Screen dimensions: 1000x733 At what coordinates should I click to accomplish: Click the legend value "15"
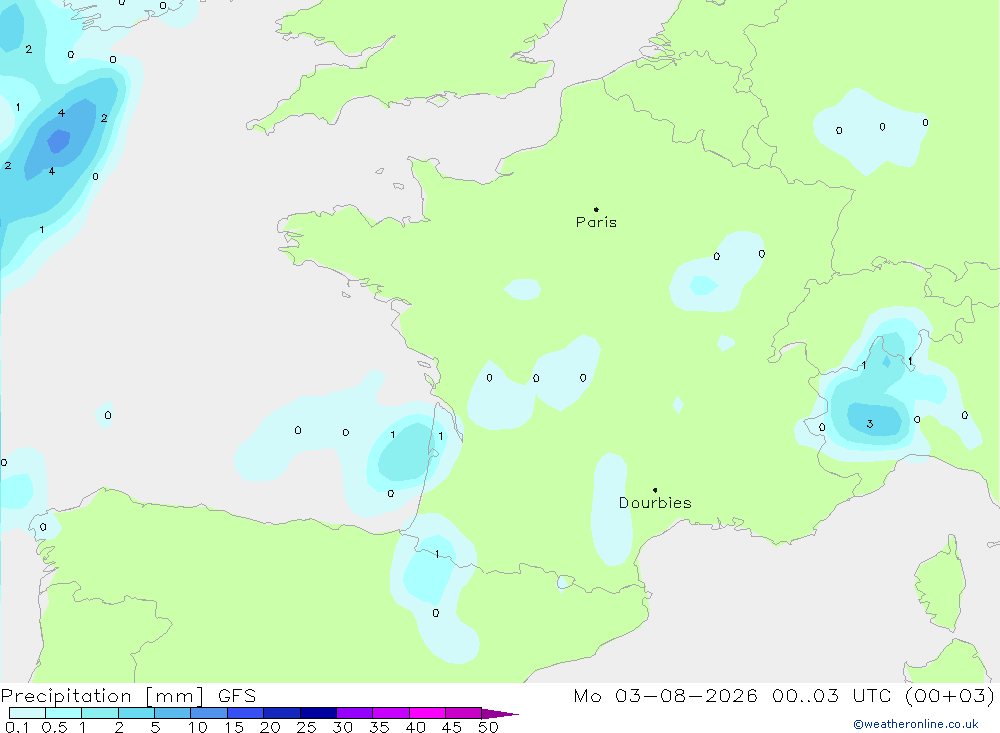[x=234, y=727]
